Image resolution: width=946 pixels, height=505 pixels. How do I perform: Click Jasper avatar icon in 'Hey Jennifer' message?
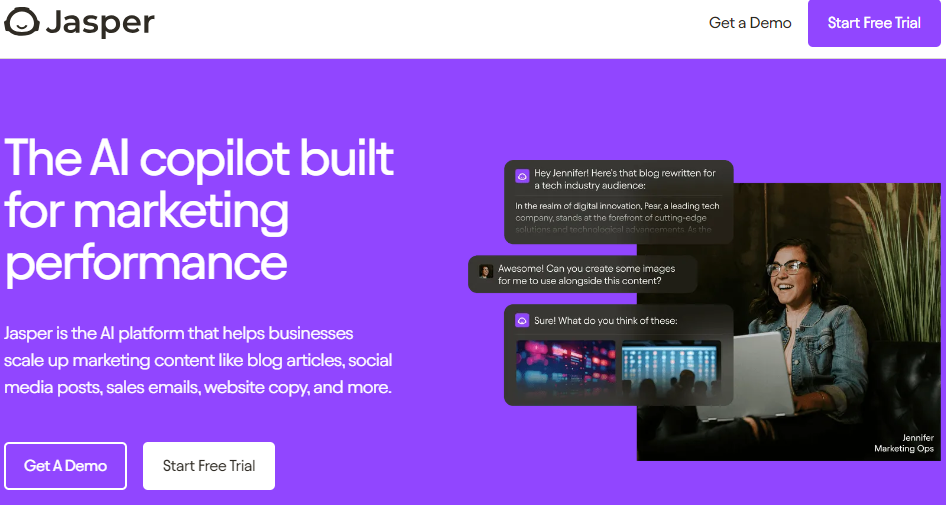coord(522,176)
